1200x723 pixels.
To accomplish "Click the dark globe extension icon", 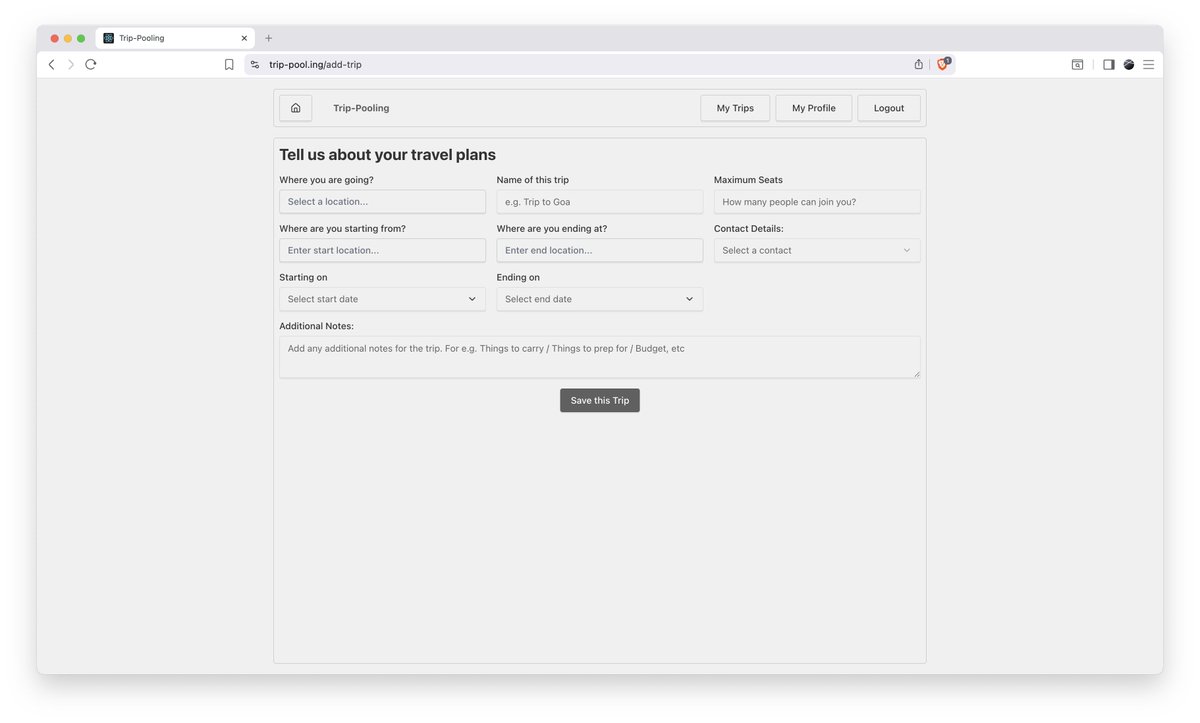I will 1128,63.
